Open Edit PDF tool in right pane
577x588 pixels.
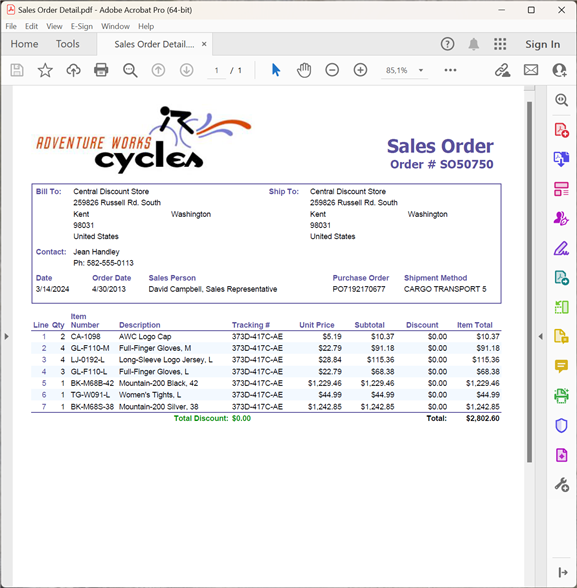click(x=561, y=189)
